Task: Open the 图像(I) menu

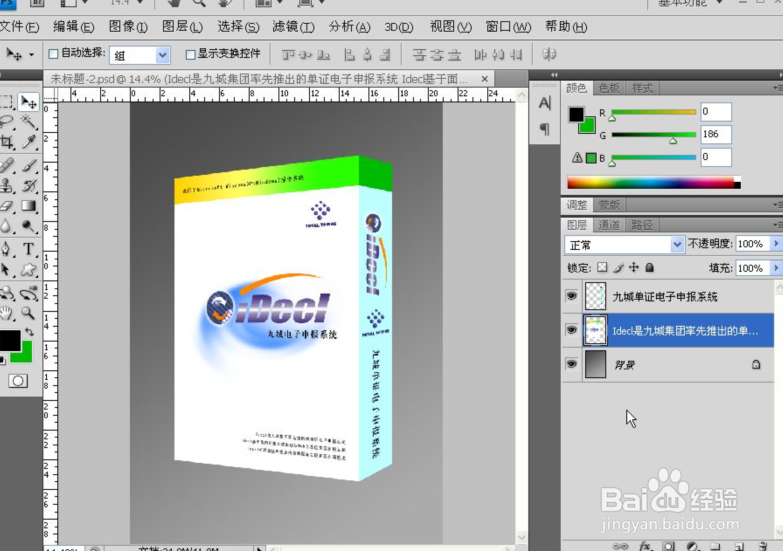Action: point(128,26)
